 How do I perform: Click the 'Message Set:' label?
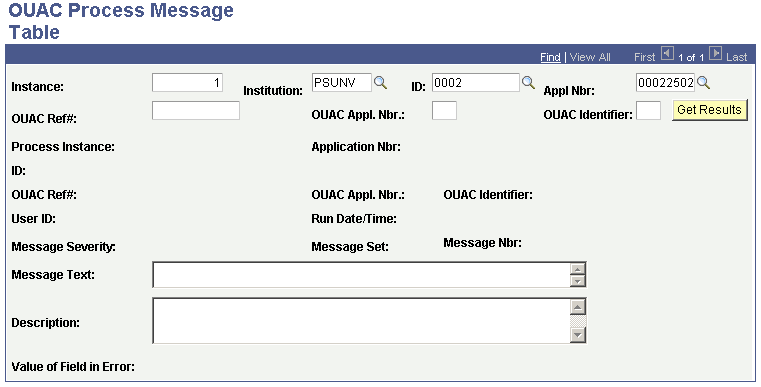(x=350, y=247)
